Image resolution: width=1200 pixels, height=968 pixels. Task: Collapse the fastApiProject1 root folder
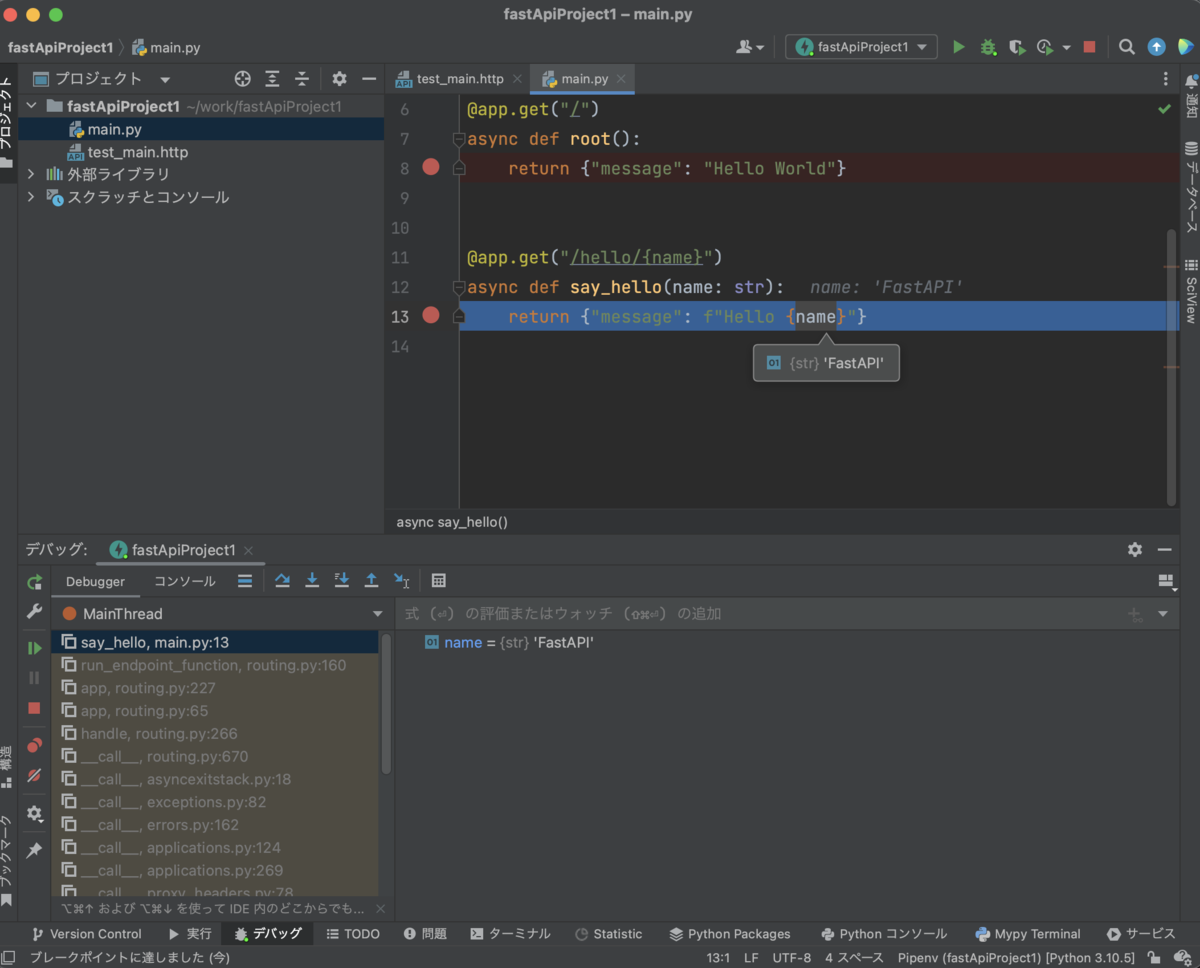pos(30,106)
